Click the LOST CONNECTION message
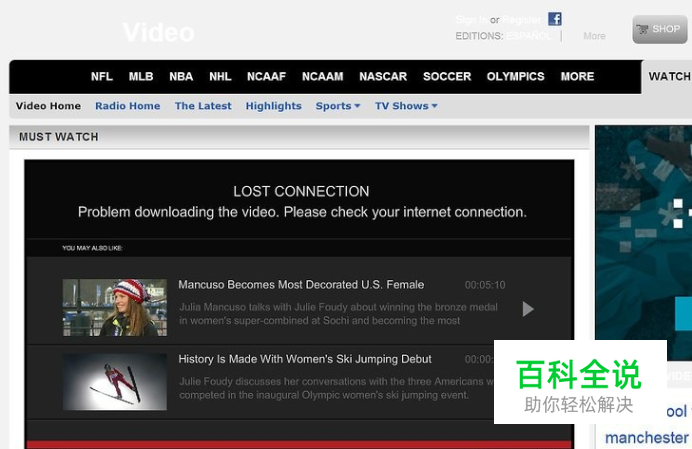Image resolution: width=692 pixels, height=449 pixels. pos(301,191)
